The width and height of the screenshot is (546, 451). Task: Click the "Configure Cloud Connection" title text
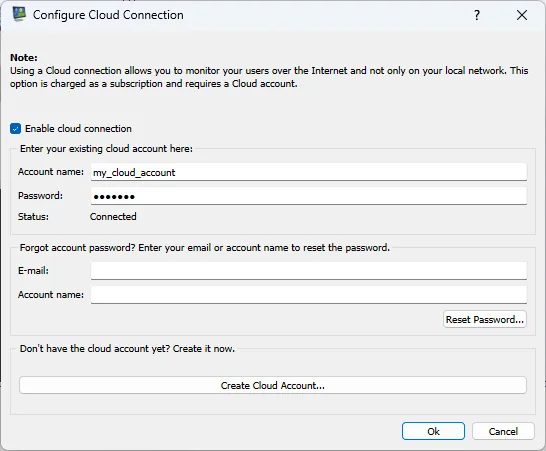[x=108, y=15]
